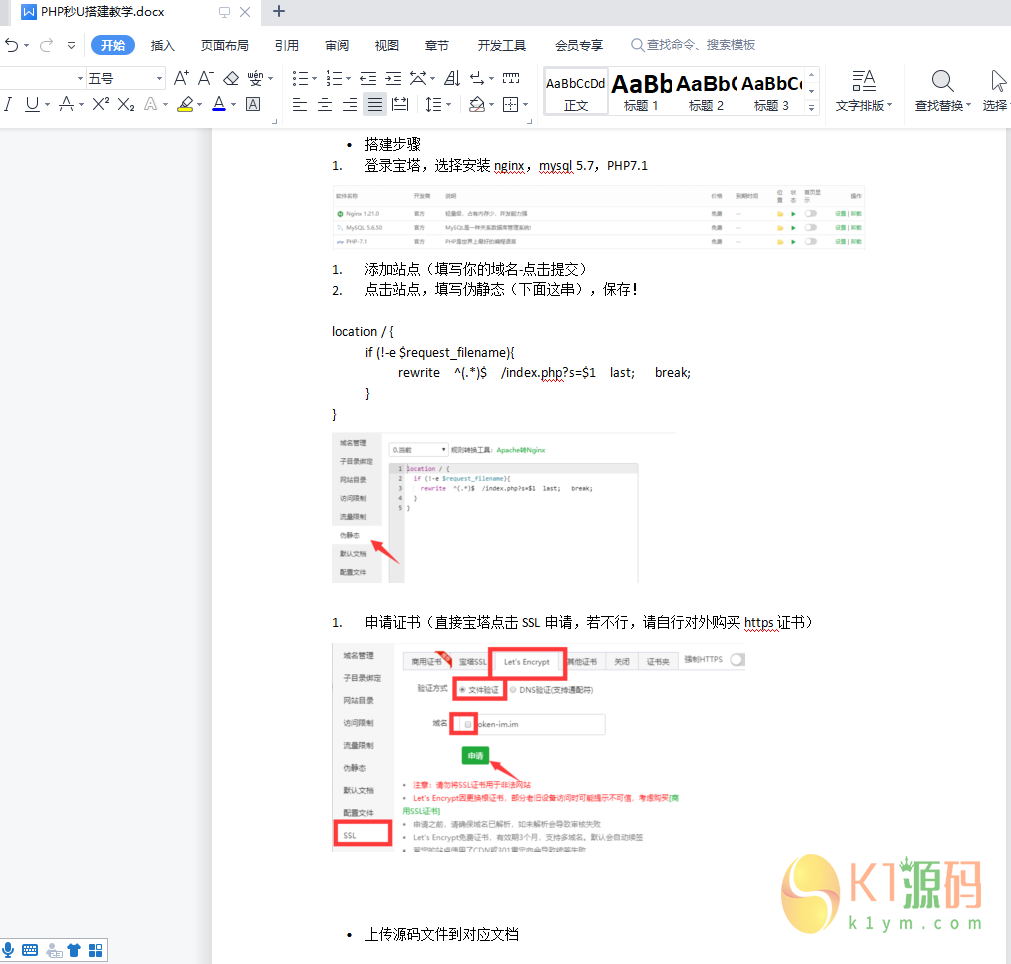The image size is (1011, 964).
Task: Apply distributed alignment
Action: [400, 104]
